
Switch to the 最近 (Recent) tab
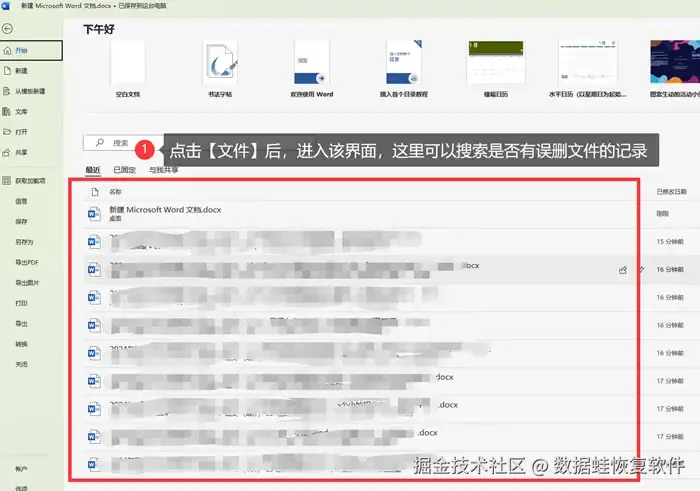[93, 170]
